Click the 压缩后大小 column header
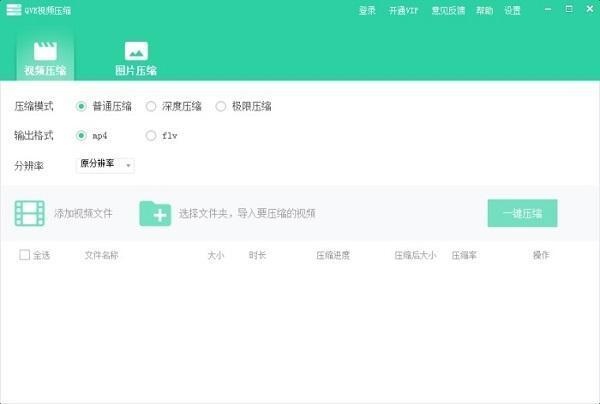The image size is (600, 404). pos(415,255)
